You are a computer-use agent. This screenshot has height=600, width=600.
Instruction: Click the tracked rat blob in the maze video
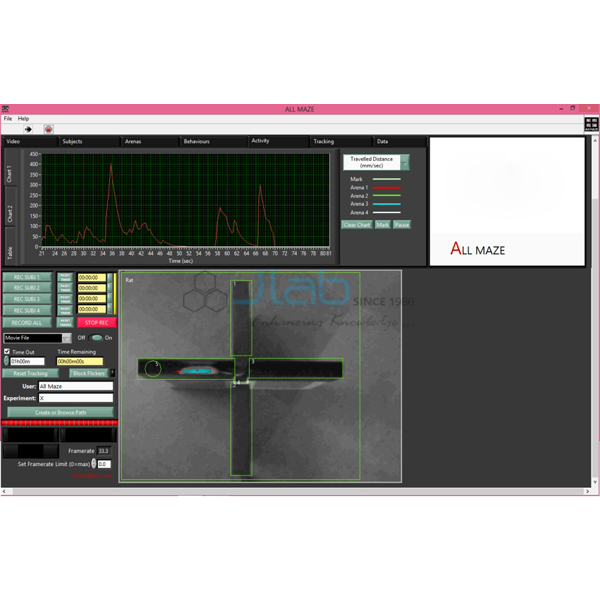click(x=196, y=370)
